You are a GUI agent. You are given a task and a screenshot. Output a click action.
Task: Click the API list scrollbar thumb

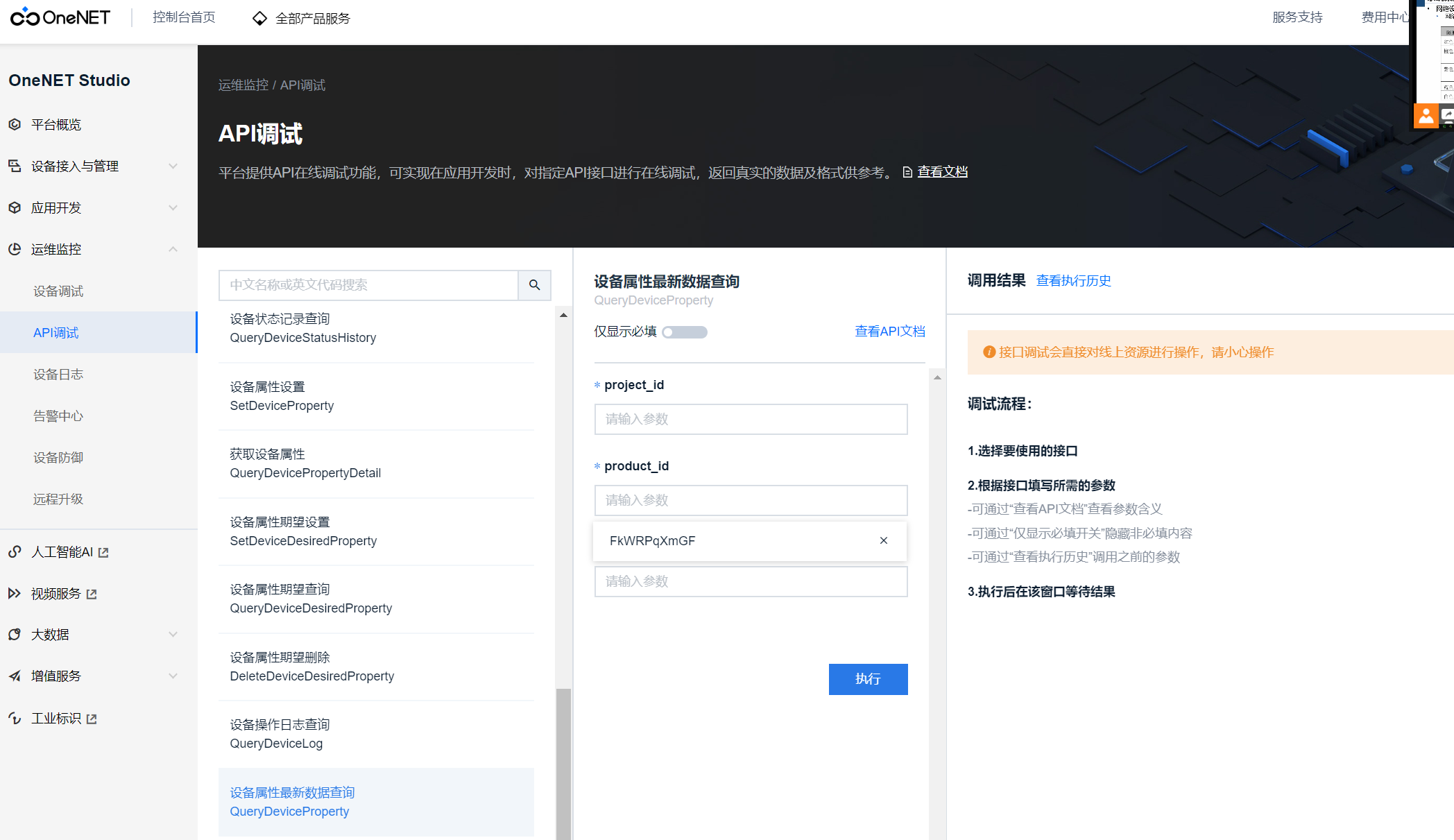coord(563,763)
